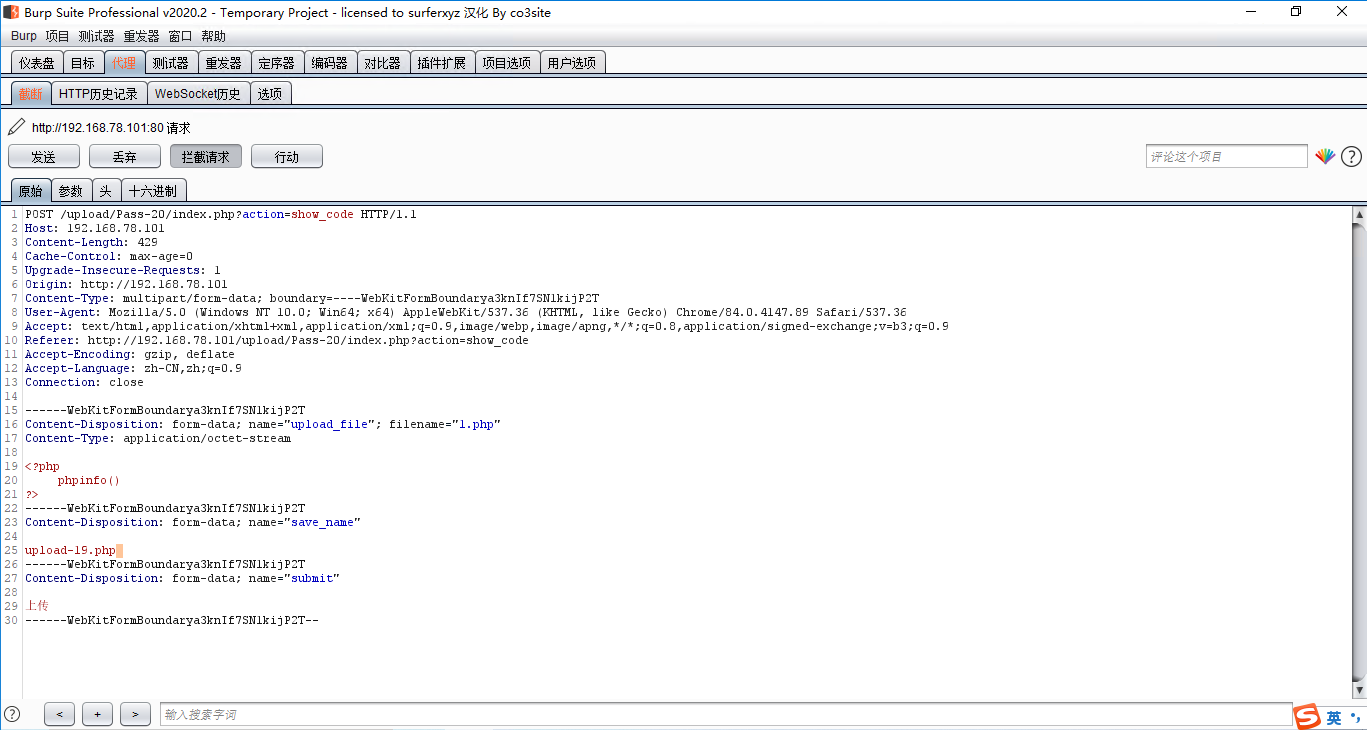Open the 编码器 tab
The height and width of the screenshot is (730, 1367).
click(329, 62)
